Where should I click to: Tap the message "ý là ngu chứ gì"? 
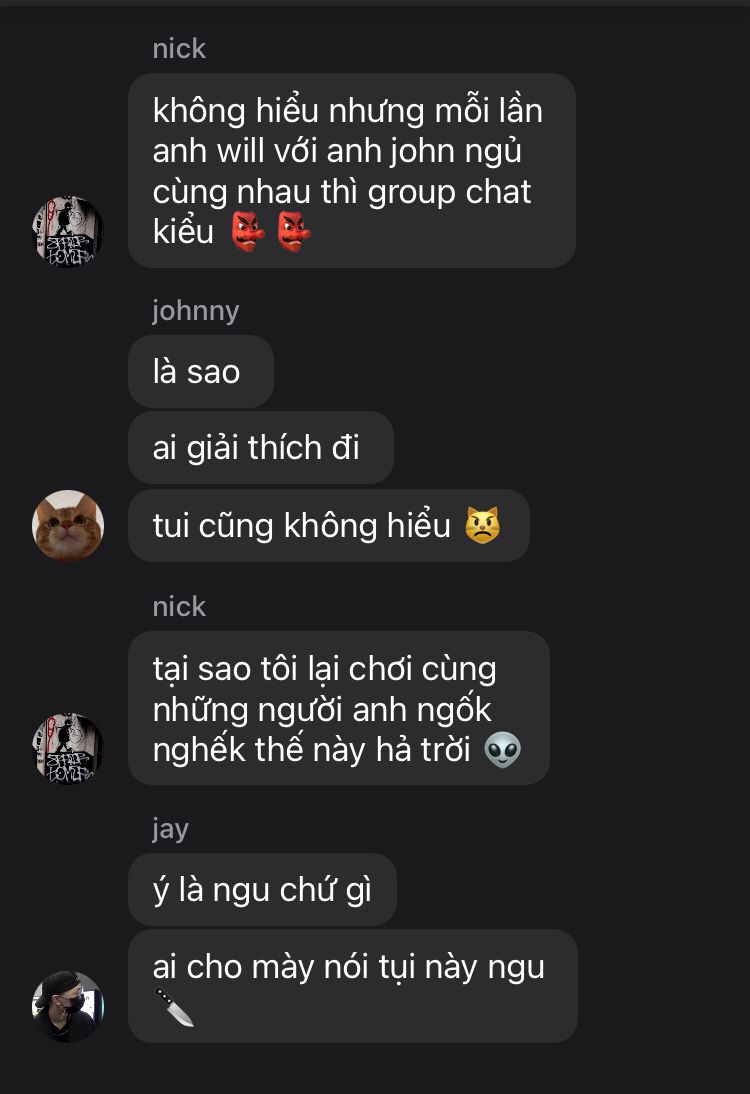click(262, 890)
